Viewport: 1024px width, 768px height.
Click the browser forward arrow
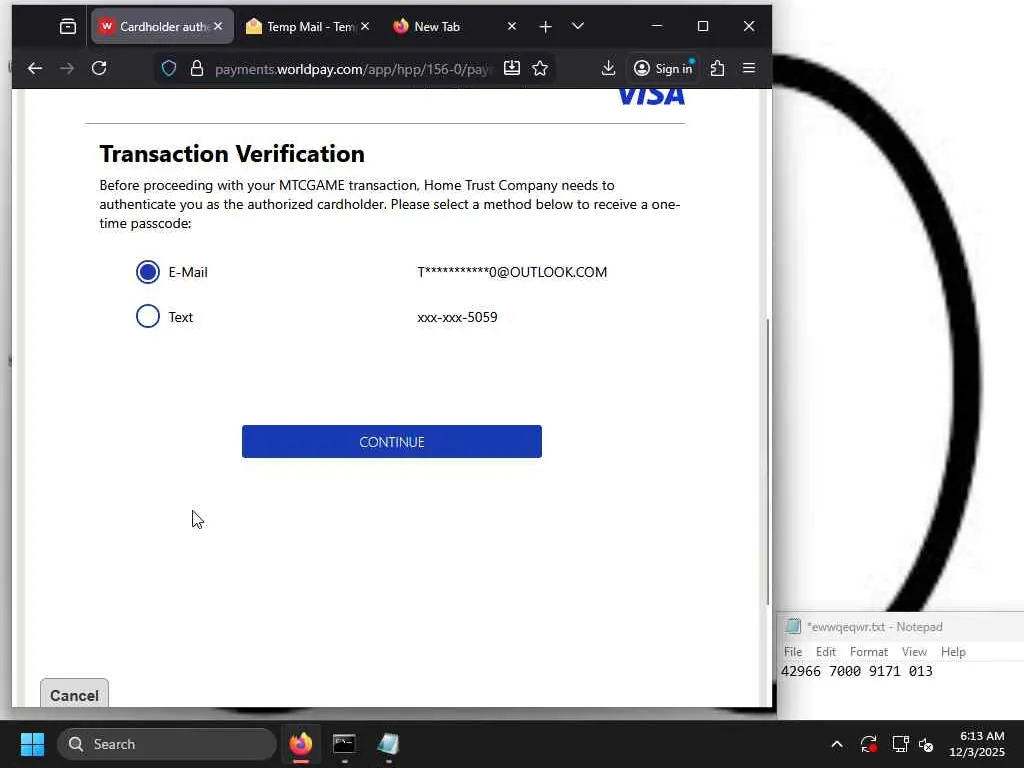[67, 69]
